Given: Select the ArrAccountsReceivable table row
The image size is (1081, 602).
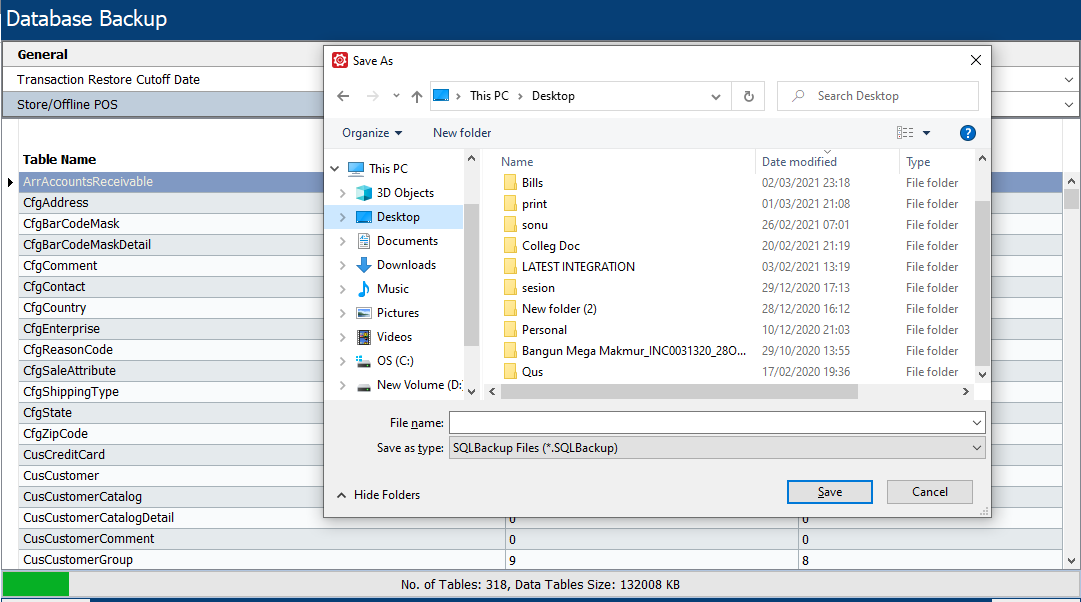Looking at the screenshot, I should [x=172, y=182].
